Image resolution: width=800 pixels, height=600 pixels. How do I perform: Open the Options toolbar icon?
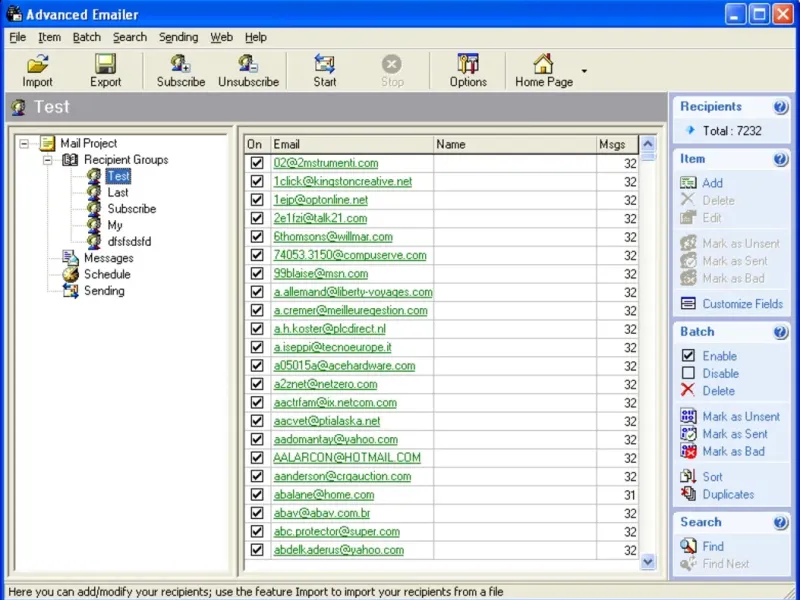(468, 64)
